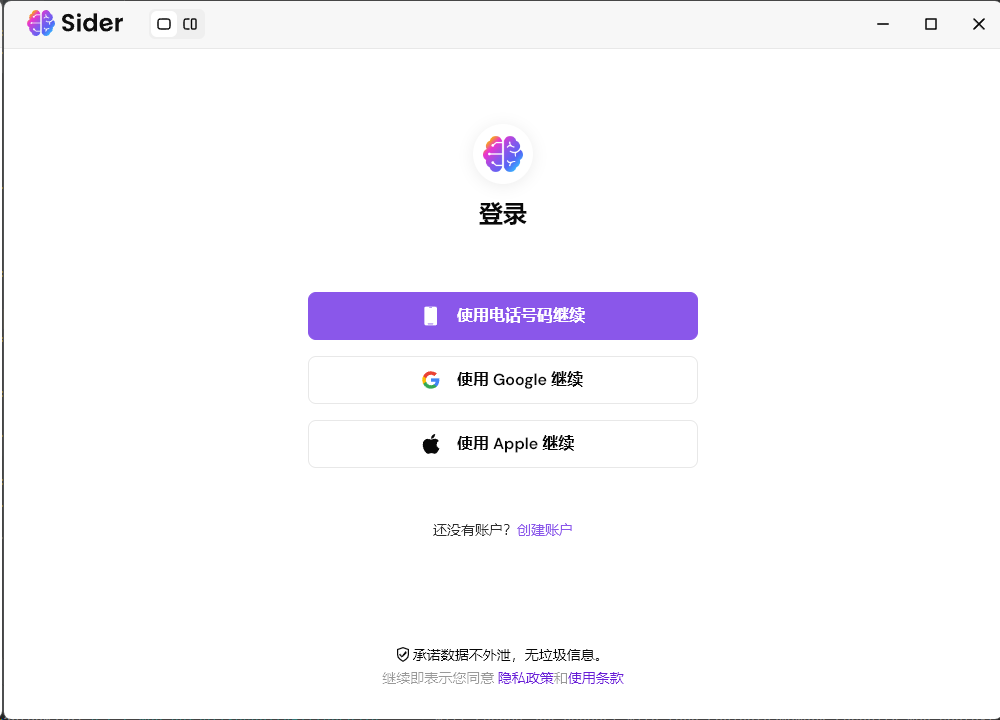Switch to sidebar split mode icon
This screenshot has height=720, width=1000.
click(x=190, y=24)
